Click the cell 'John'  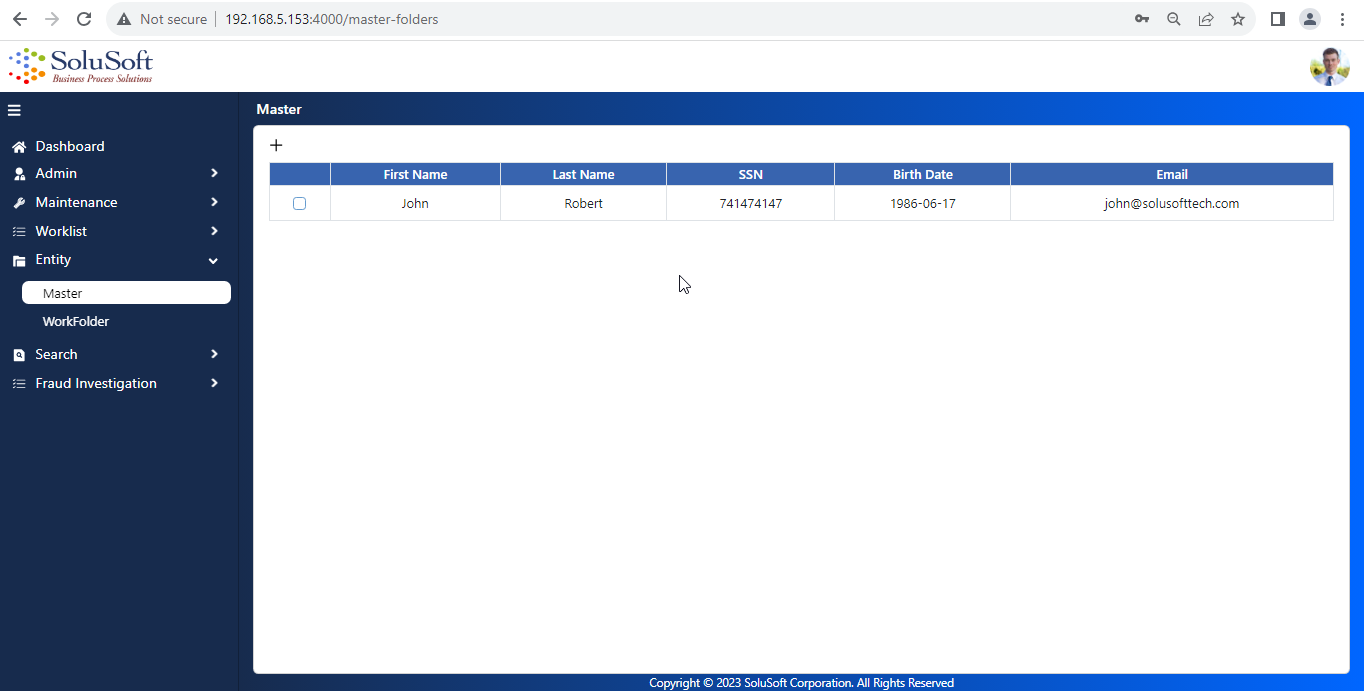pyautogui.click(x=415, y=203)
